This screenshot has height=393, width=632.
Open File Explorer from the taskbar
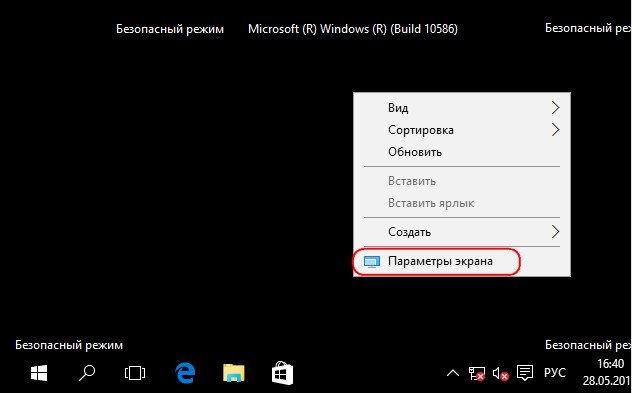tap(234, 373)
